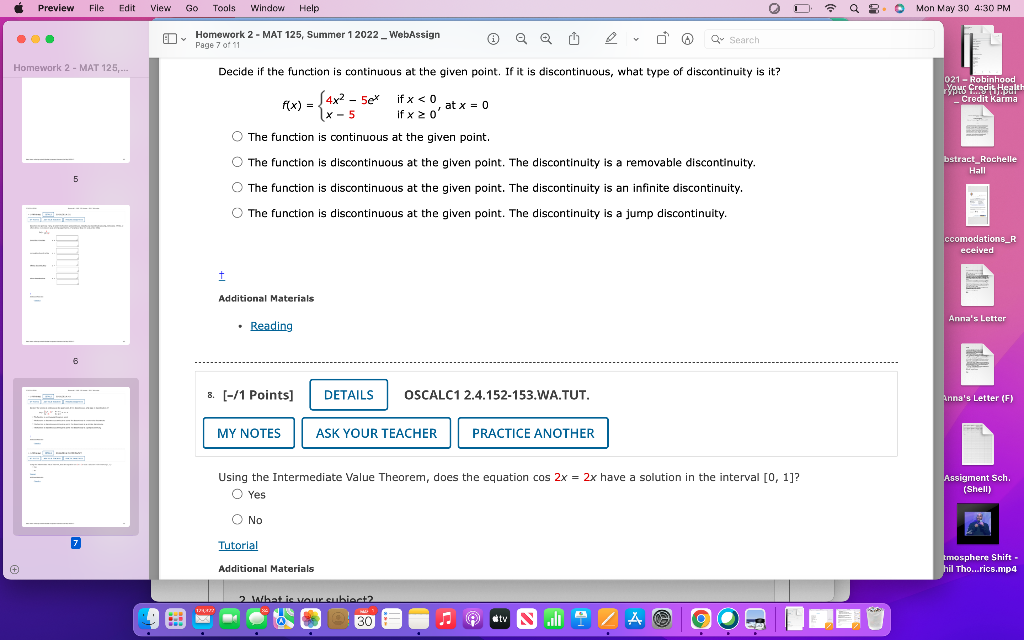
Task: Open Podcasts from the Dock
Action: click(x=473, y=618)
